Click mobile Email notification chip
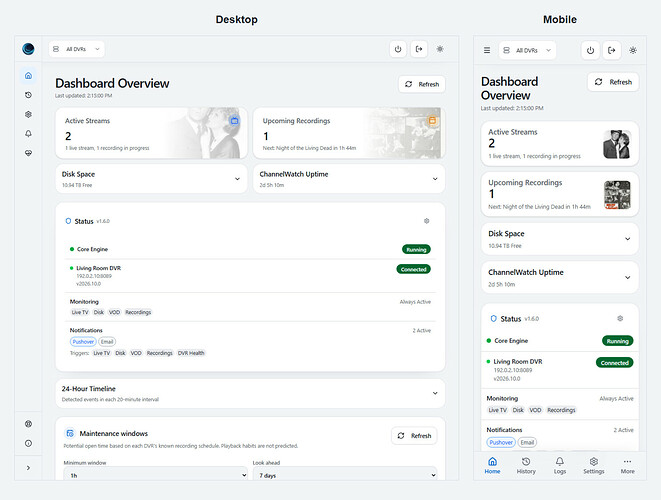Screen dimensions: 661x500 [x=527, y=442]
